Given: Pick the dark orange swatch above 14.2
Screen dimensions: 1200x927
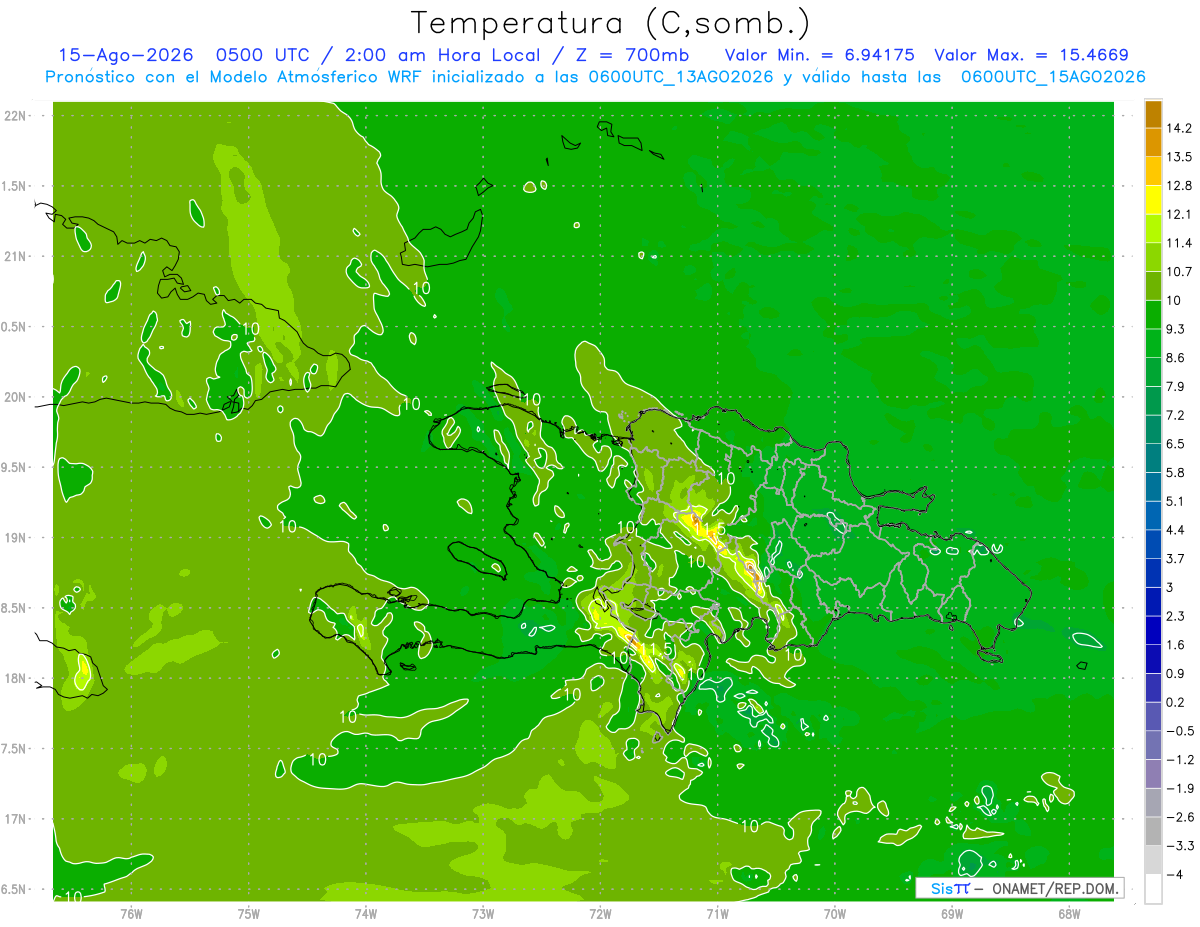Looking at the screenshot, I should (x=1153, y=114).
